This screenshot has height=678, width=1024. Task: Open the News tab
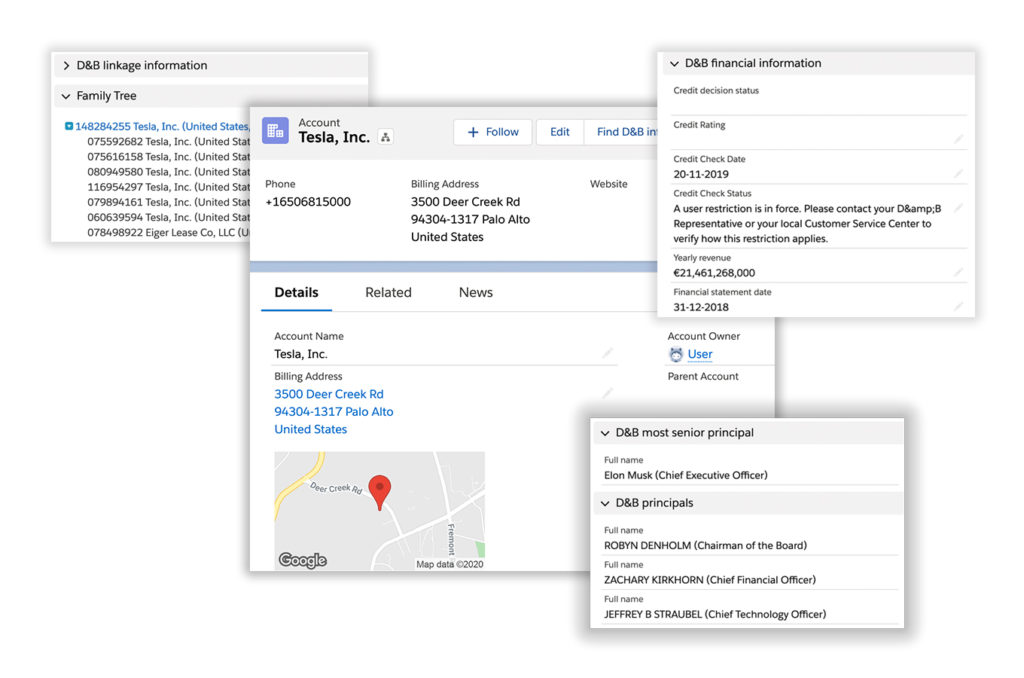(x=475, y=293)
